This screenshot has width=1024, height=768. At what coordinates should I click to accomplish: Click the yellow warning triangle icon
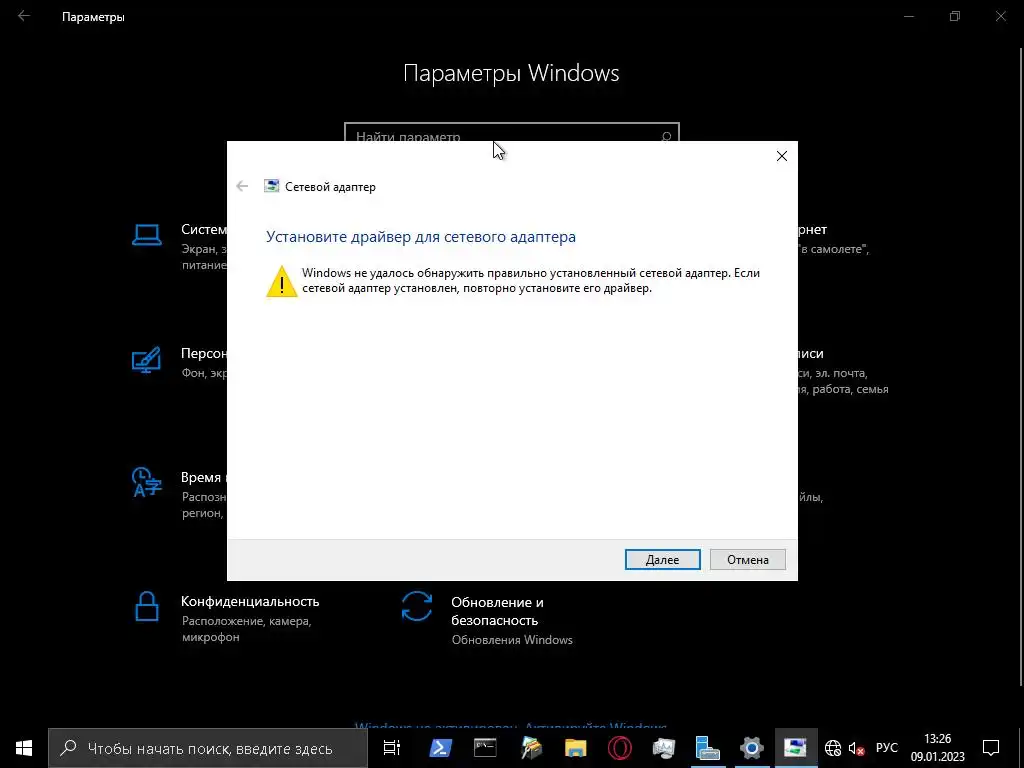point(282,281)
